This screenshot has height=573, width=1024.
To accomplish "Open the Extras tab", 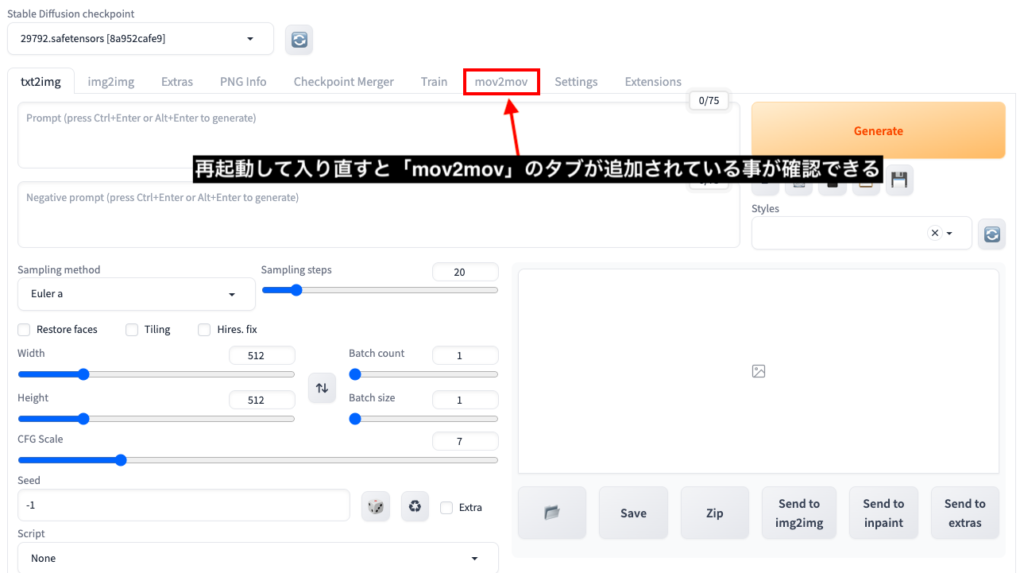I will [x=177, y=82].
